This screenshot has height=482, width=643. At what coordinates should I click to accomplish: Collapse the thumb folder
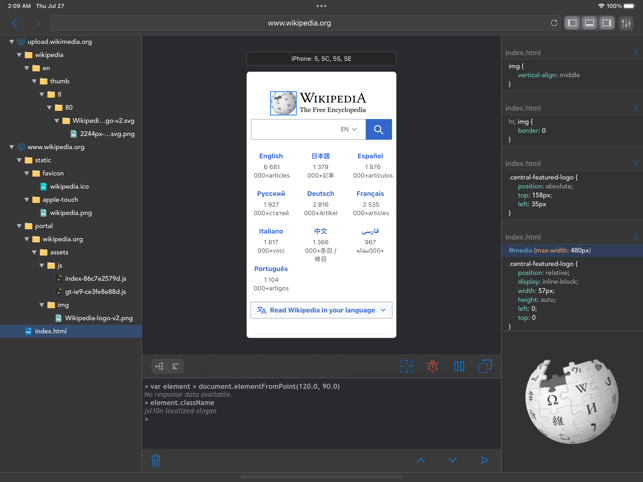point(34,81)
